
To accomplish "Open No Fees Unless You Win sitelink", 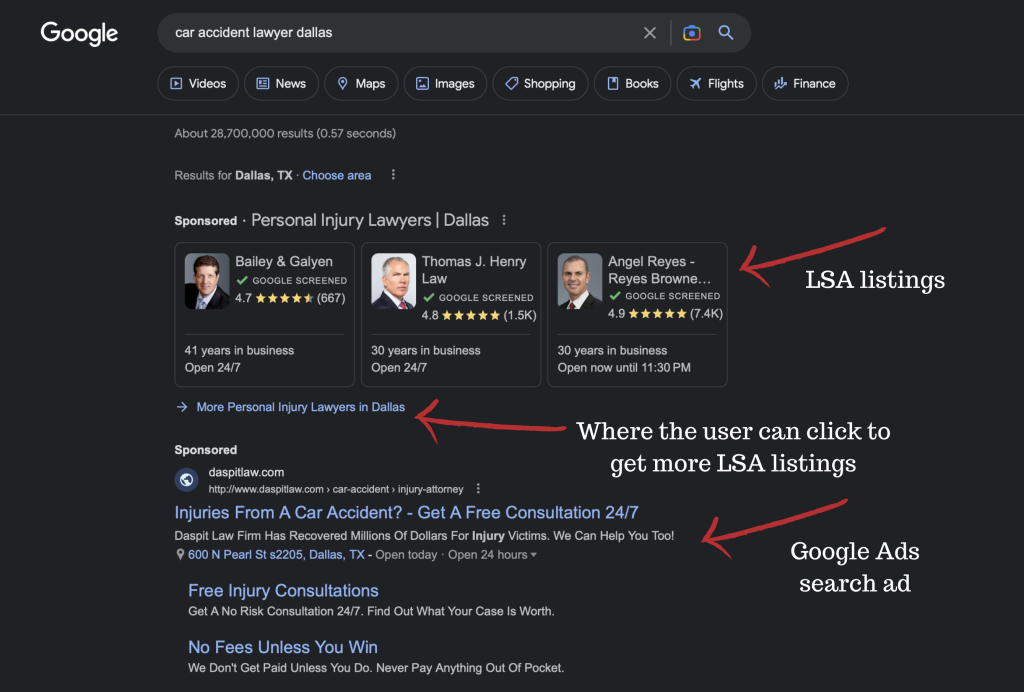I will pyautogui.click(x=283, y=648).
